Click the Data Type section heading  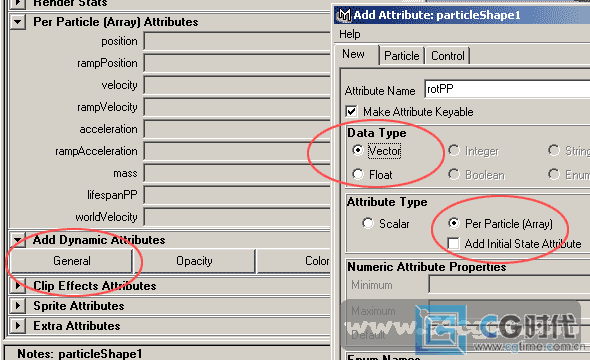coord(377,133)
